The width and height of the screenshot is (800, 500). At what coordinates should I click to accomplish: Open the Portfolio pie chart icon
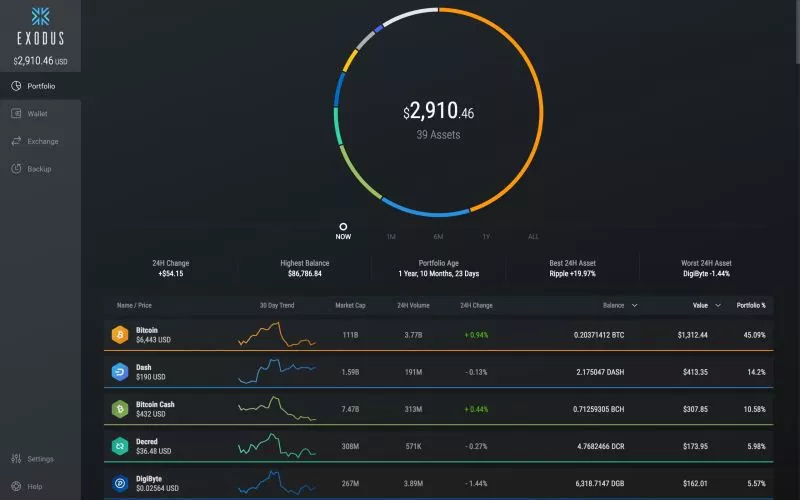click(16, 86)
